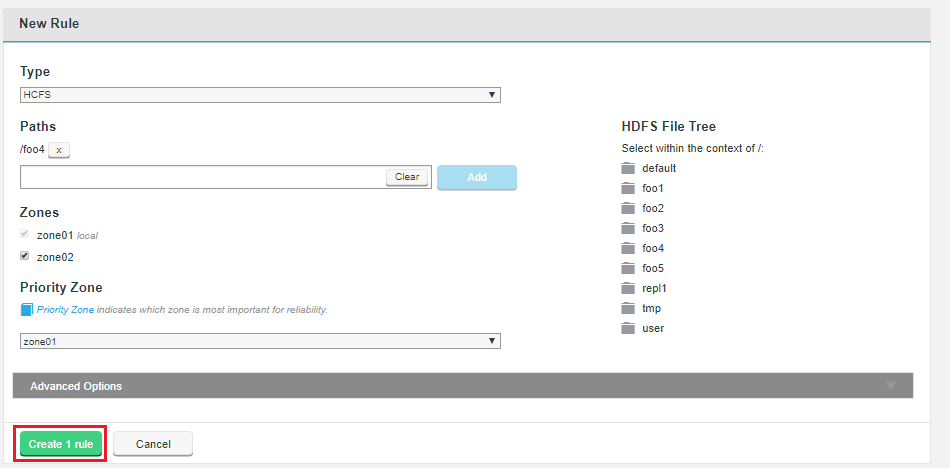Select the foo2 entry in file tree
950x468 pixels.
653,209
